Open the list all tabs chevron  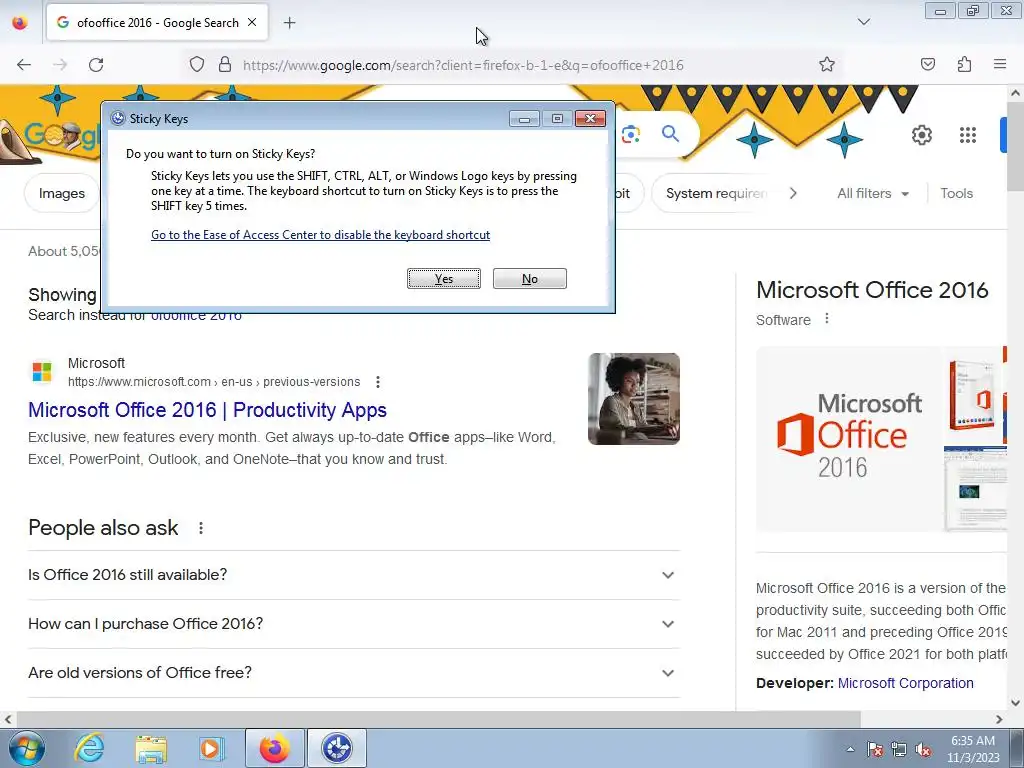coord(864,22)
